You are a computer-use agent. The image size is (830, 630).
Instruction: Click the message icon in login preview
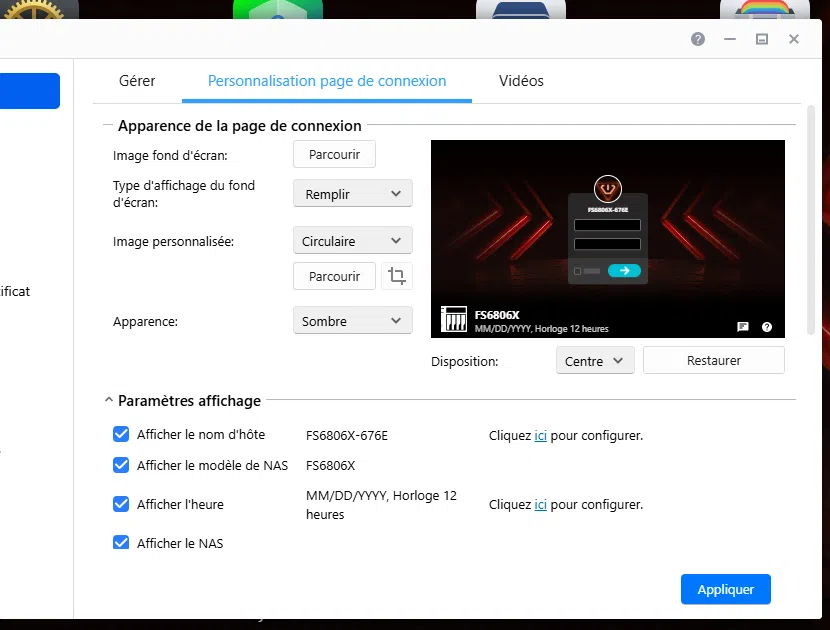[x=743, y=327]
